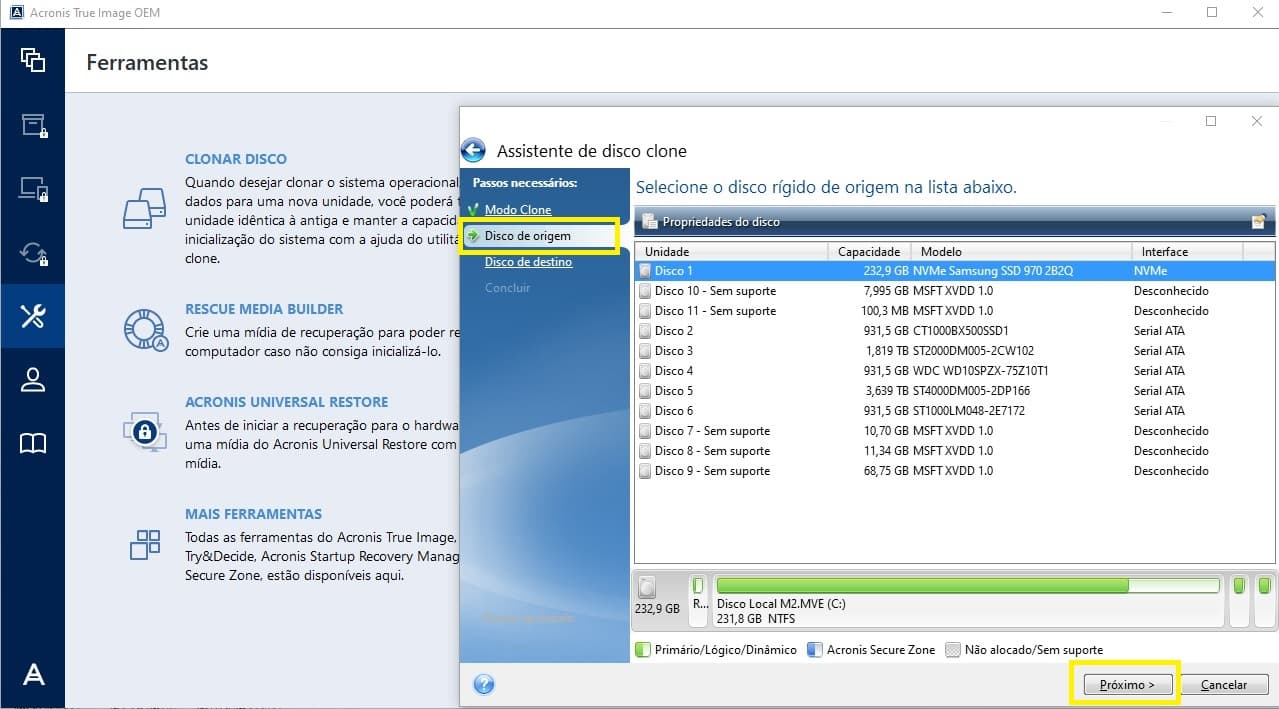Select Disco 7 - Sem suporte row
Image resolution: width=1279 pixels, height=709 pixels.
(954, 431)
